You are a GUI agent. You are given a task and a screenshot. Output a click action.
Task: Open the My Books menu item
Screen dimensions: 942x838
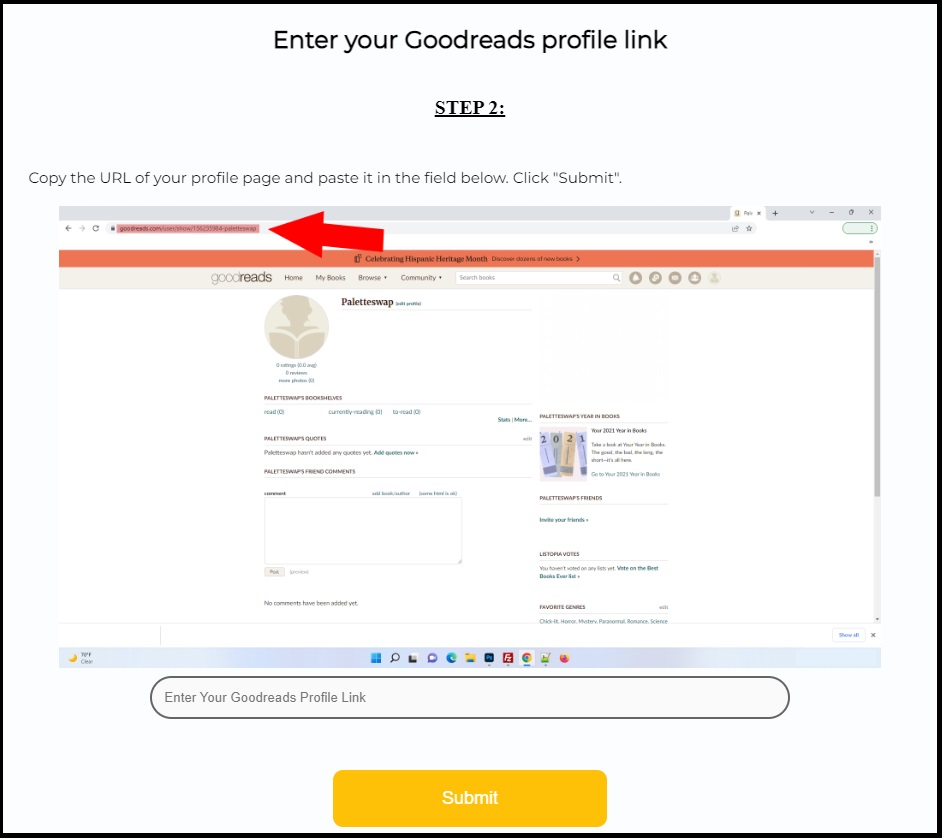pos(330,278)
